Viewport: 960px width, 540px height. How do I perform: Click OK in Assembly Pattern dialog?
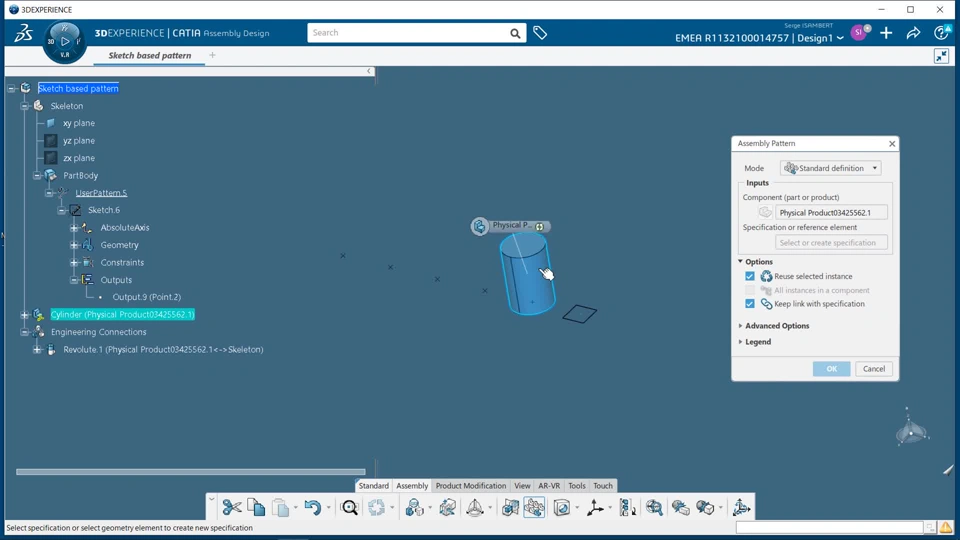[x=831, y=369]
